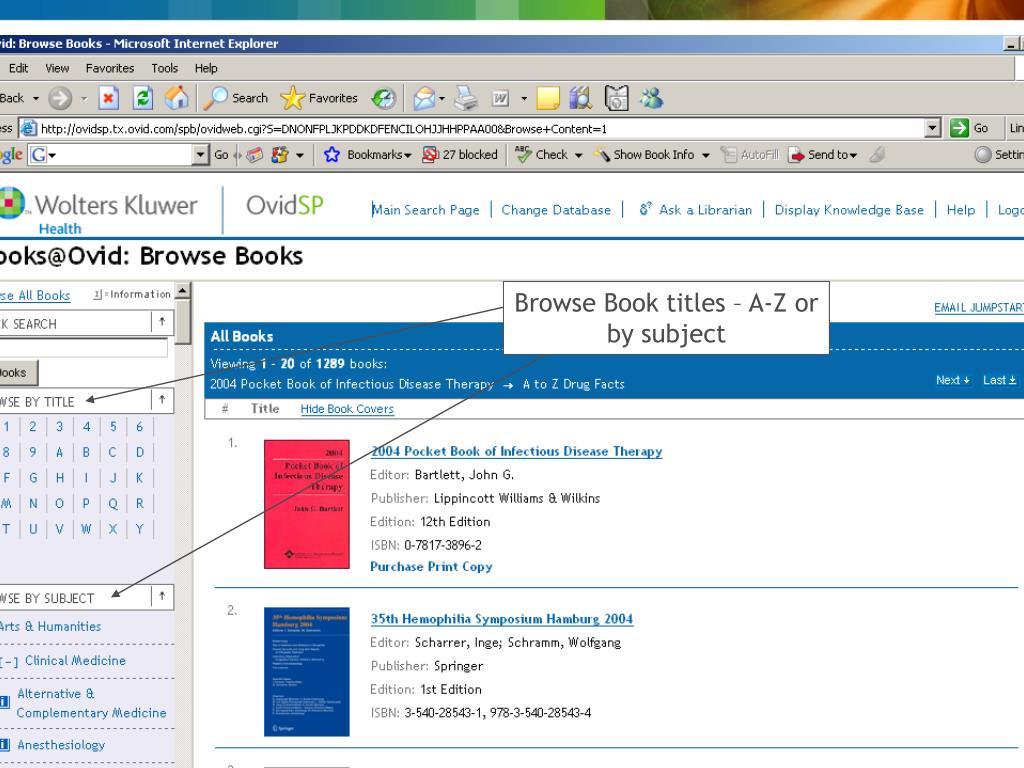Image resolution: width=1024 pixels, height=768 pixels.
Task: Refresh the page using green arrows icon
Action: click(x=142, y=99)
